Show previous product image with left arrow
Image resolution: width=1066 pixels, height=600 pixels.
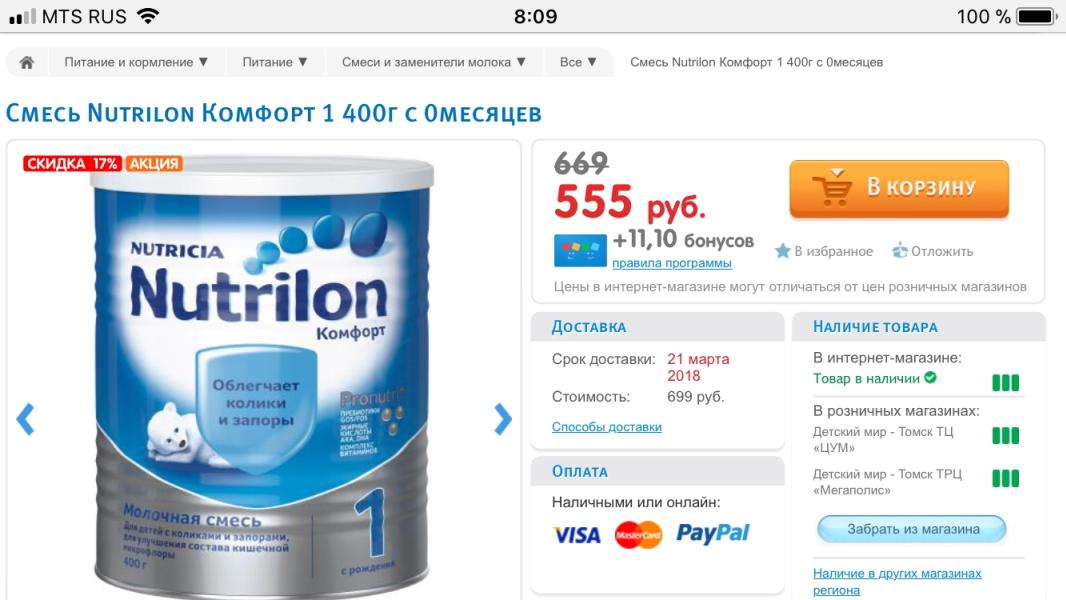25,419
